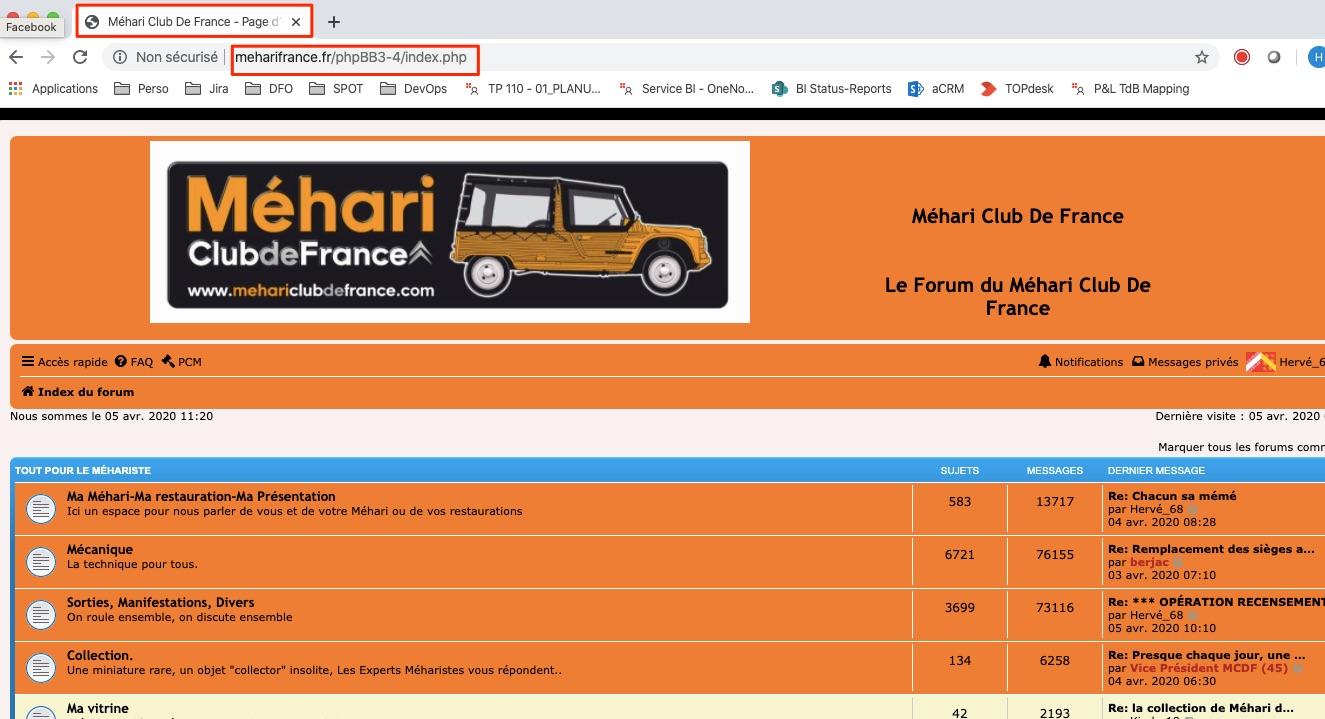This screenshot has width=1325, height=719.
Task: Click the Mécanique messages count 76155
Action: (x=1055, y=554)
